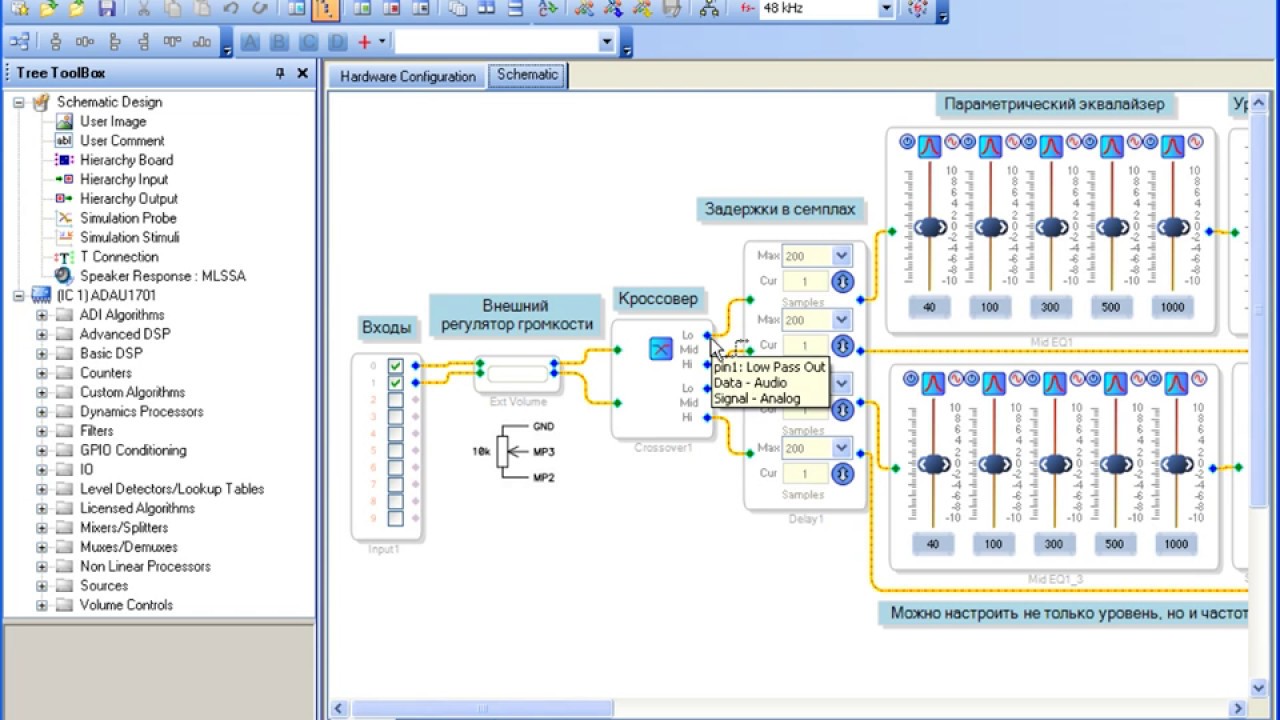The width and height of the screenshot is (1280, 720).
Task: Click the red plus icon in second toolbar
Action: pyautogui.click(x=364, y=42)
